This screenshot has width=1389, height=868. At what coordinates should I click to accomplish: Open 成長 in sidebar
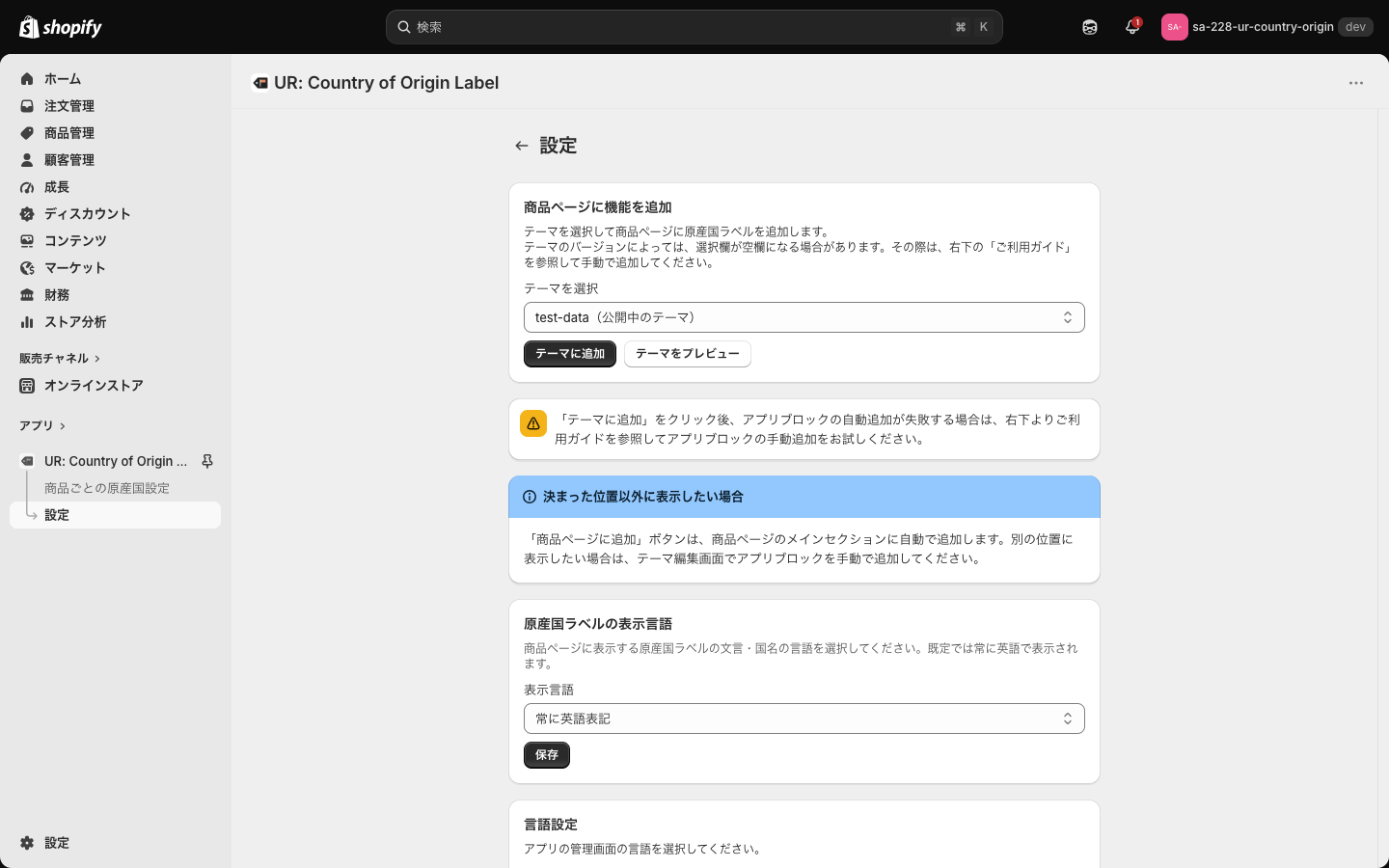pyautogui.click(x=115, y=187)
